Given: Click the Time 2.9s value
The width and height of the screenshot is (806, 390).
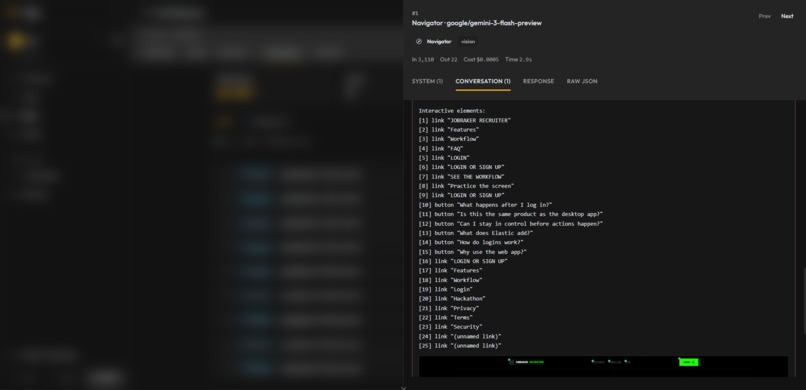Looking at the screenshot, I should coord(518,60).
